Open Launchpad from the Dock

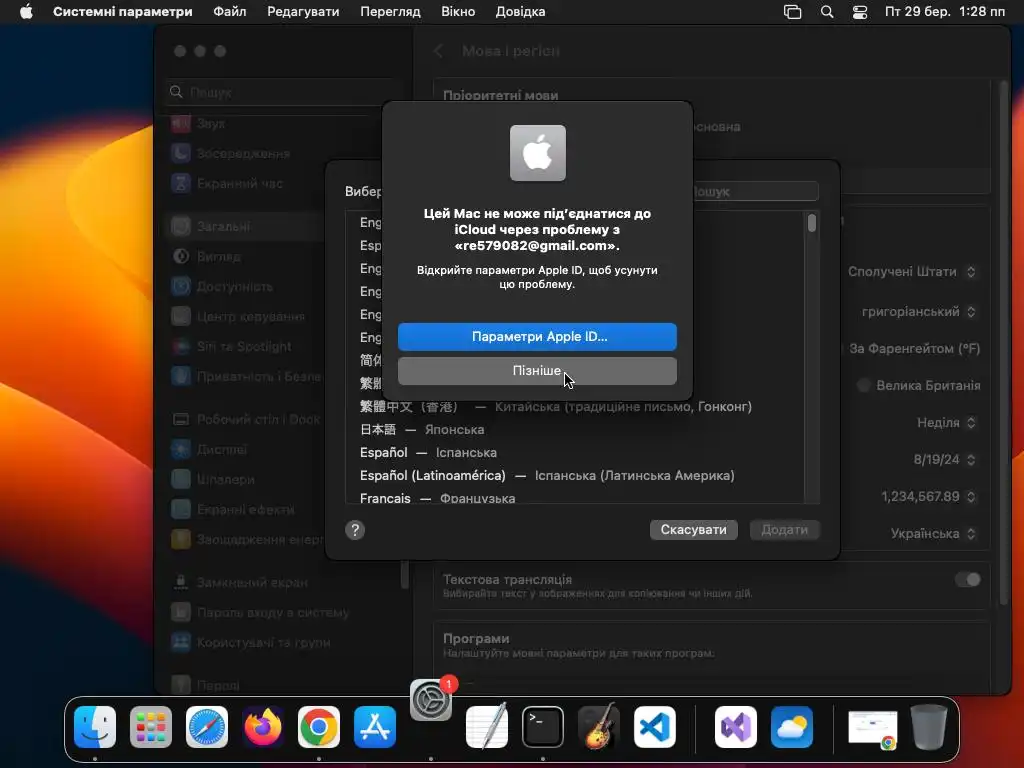click(x=151, y=727)
